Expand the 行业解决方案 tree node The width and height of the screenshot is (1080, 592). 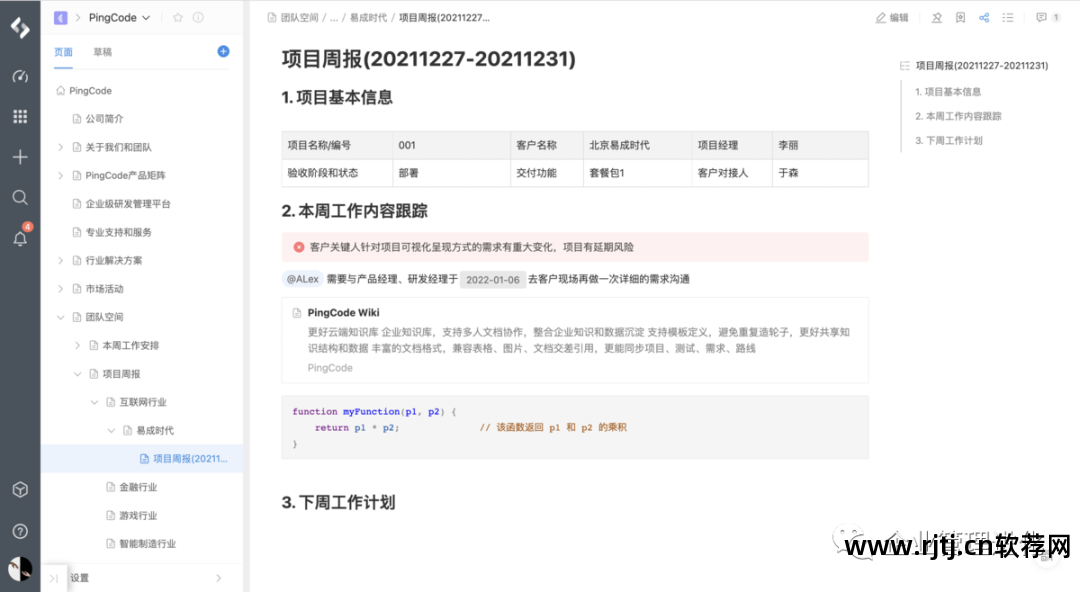(x=61, y=261)
